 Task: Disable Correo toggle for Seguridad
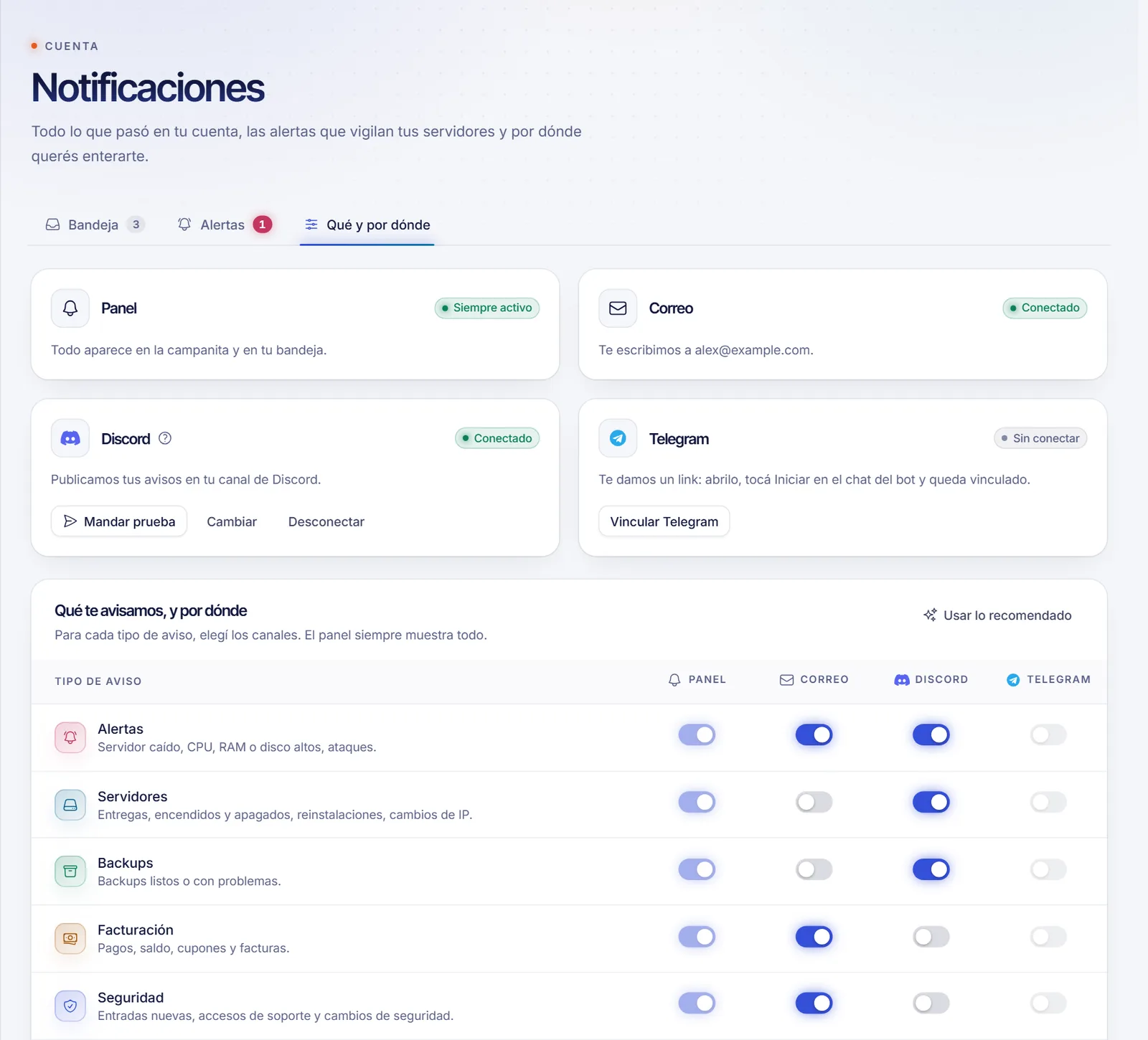coord(814,1003)
